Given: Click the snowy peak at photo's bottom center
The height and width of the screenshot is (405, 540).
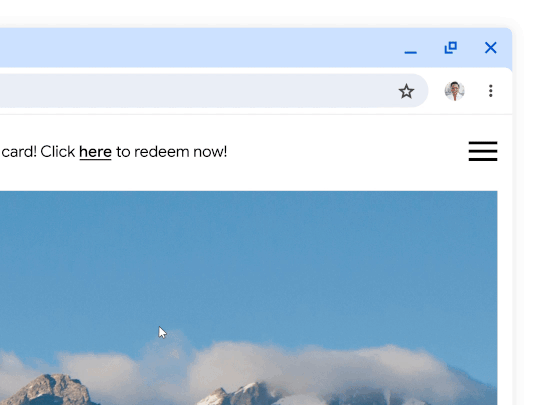Looking at the screenshot, I should tap(241, 394).
